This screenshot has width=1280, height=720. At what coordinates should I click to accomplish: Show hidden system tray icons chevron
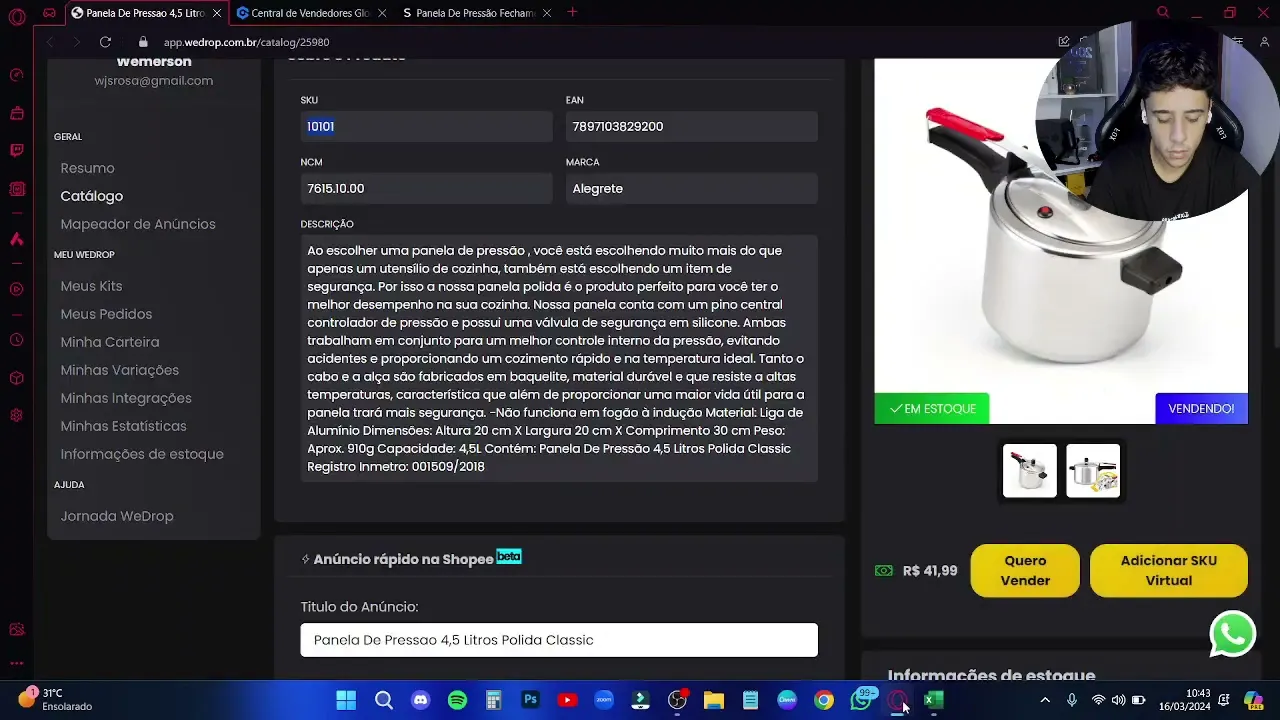(1045, 700)
